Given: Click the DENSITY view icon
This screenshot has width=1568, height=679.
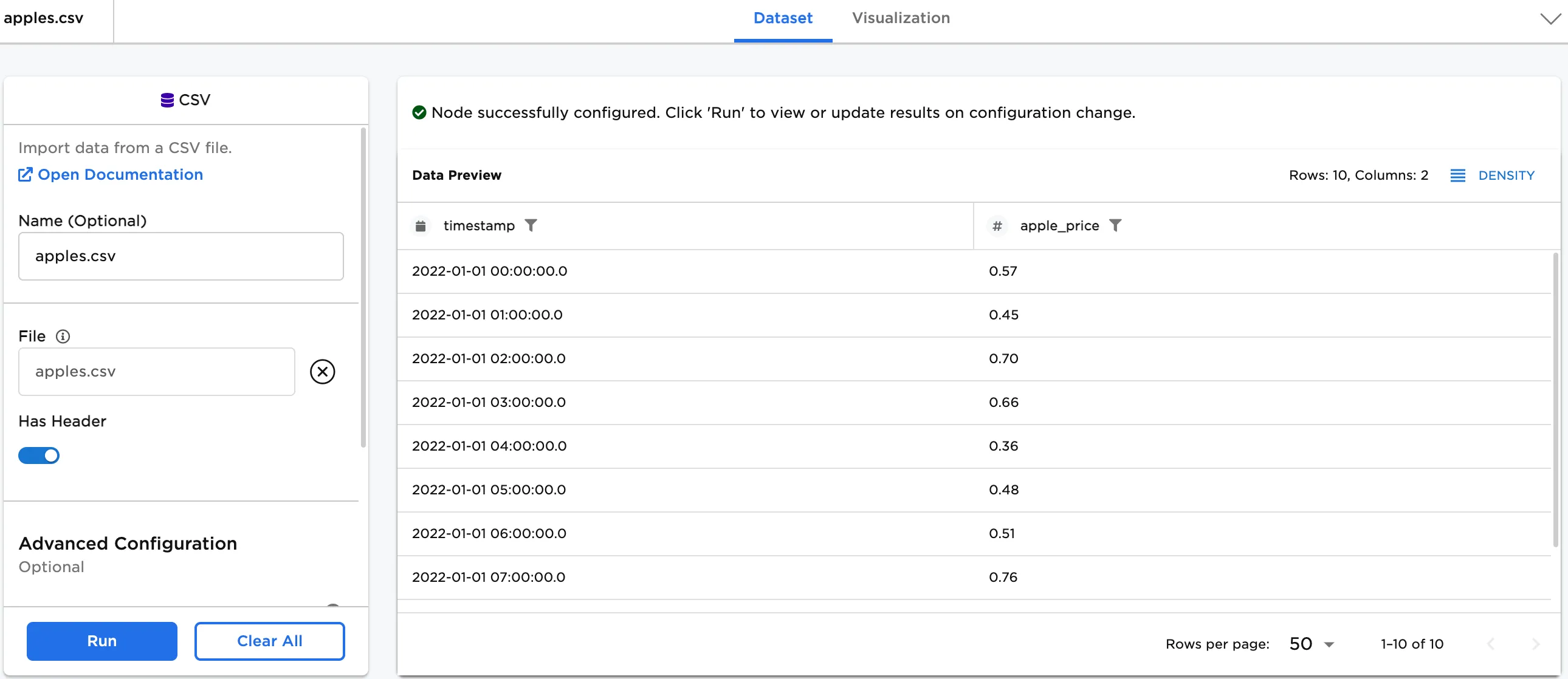Looking at the screenshot, I should pyautogui.click(x=1459, y=176).
